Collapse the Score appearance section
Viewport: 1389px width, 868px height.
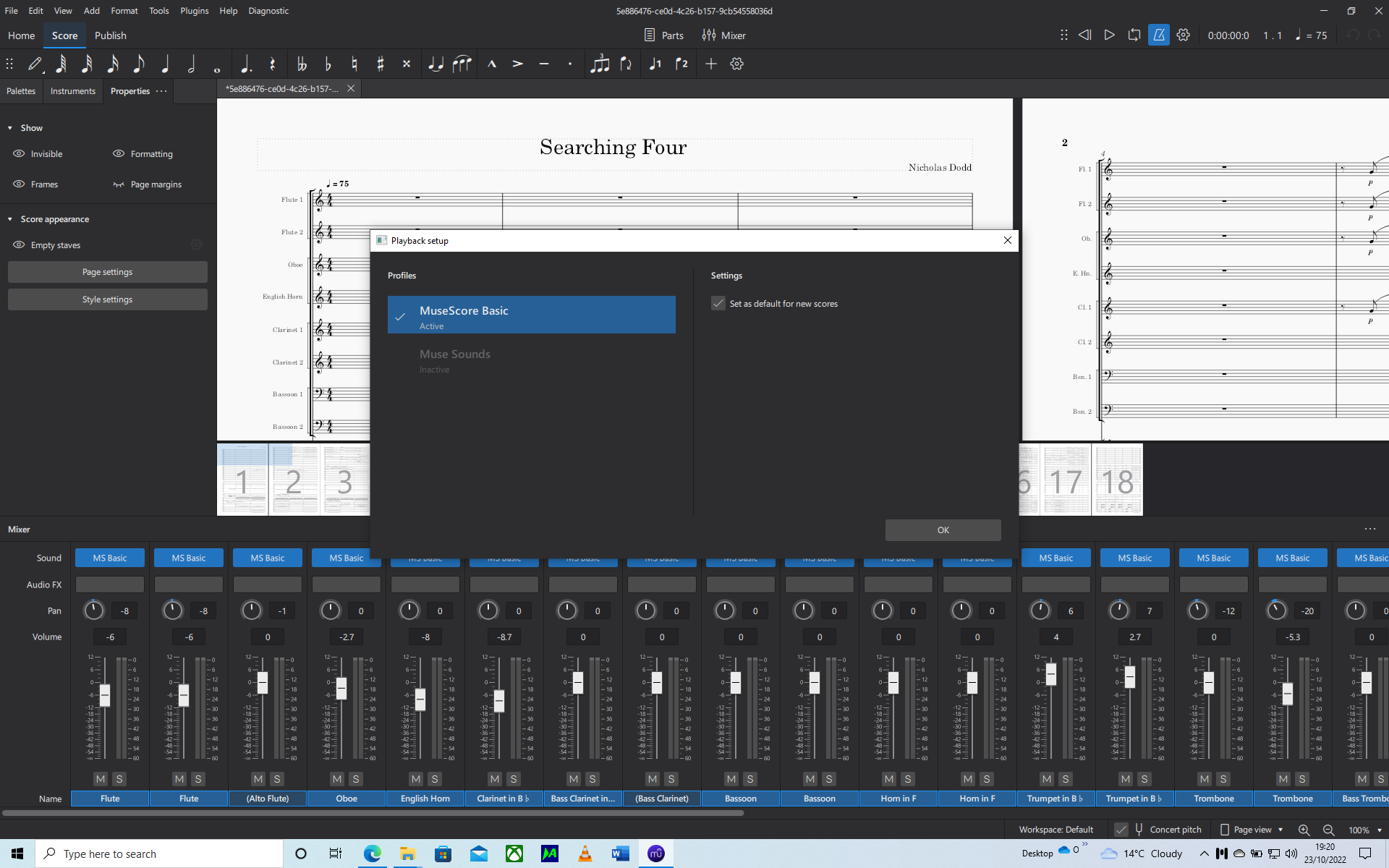[x=10, y=219]
